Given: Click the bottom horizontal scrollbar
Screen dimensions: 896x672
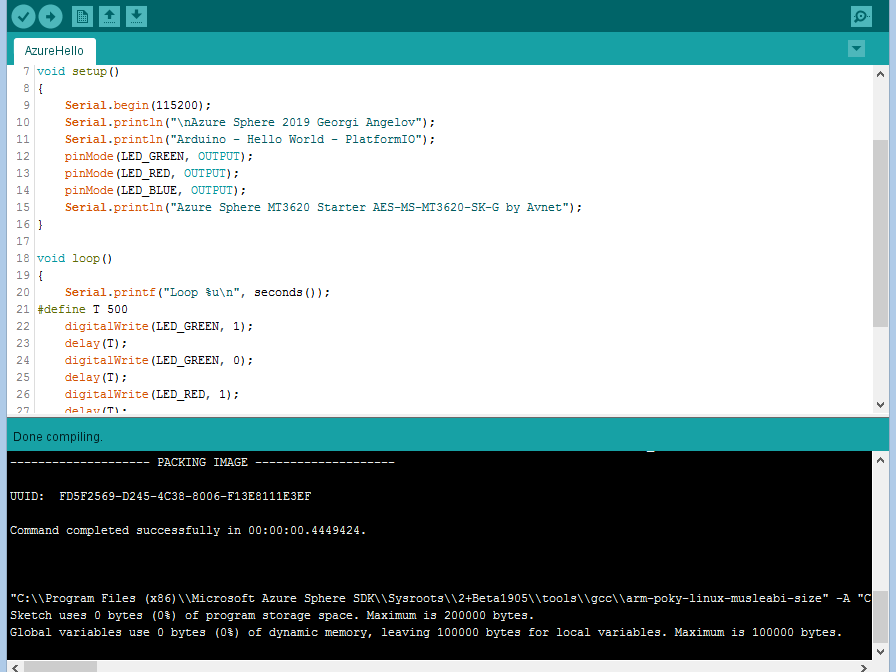Looking at the screenshot, I should point(60,664).
